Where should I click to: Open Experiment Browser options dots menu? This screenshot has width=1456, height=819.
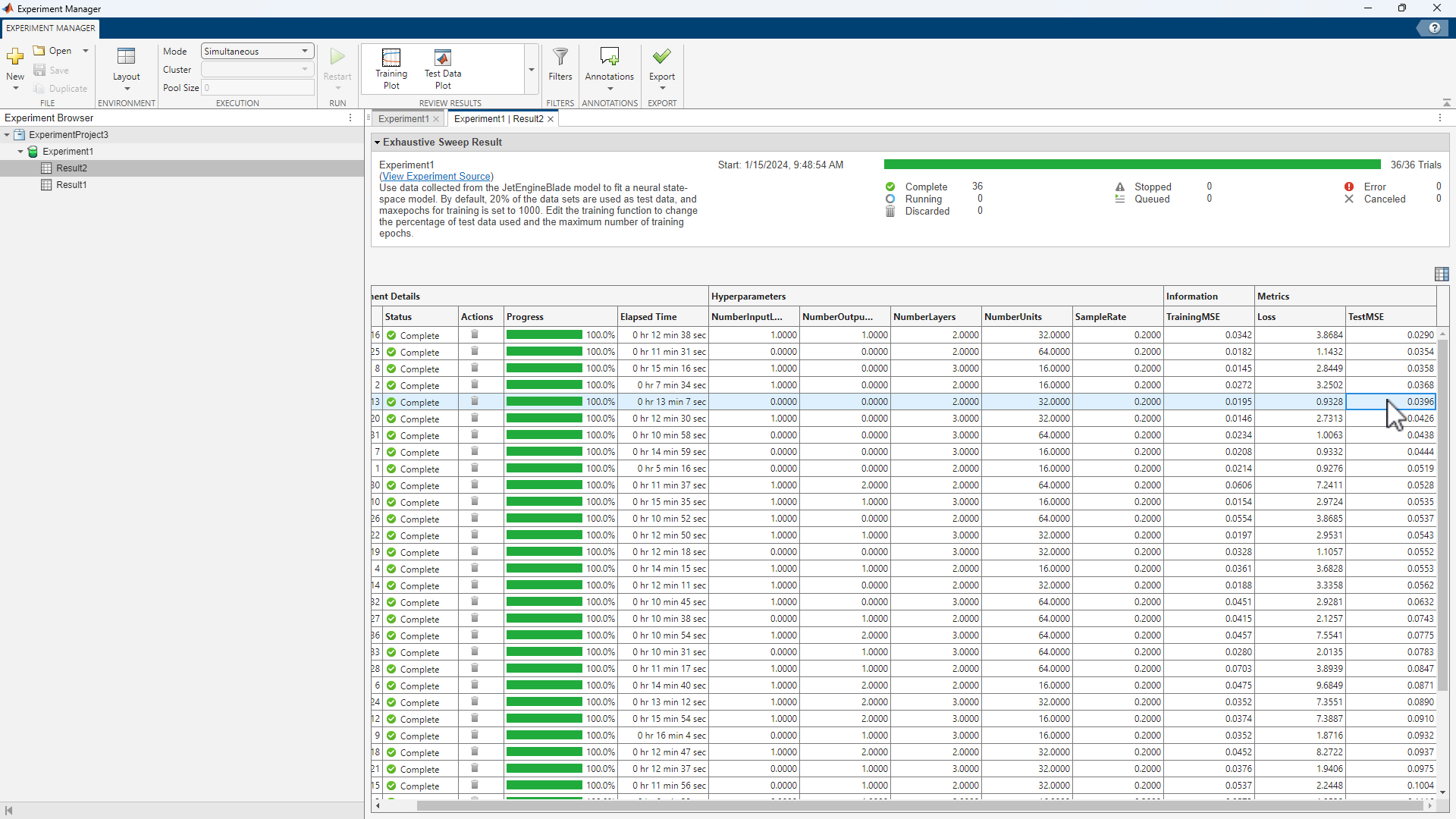pos(350,118)
